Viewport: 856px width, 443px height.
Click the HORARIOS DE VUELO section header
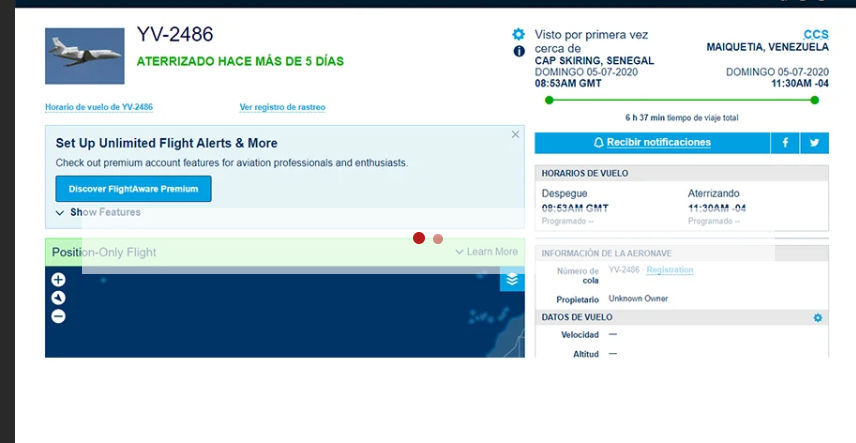click(x=681, y=173)
